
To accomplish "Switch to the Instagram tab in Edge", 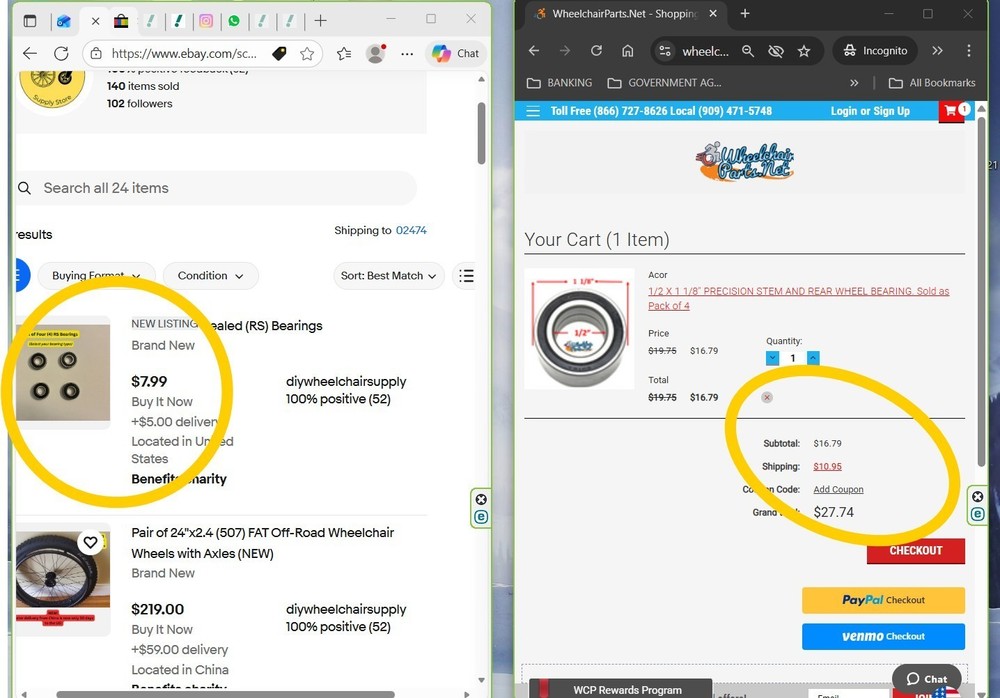I will click(206, 21).
